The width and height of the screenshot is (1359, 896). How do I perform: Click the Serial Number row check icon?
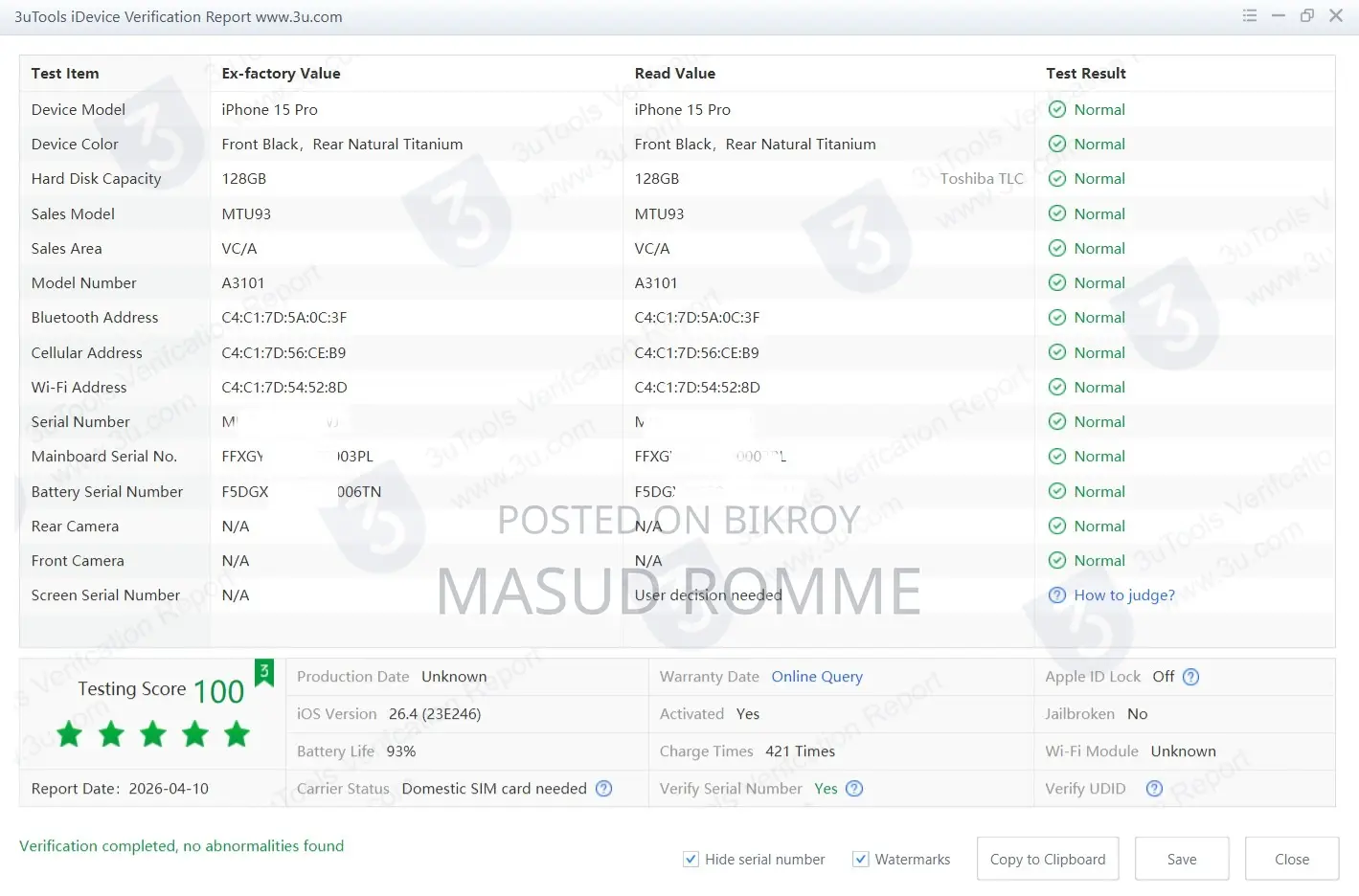[1057, 422]
